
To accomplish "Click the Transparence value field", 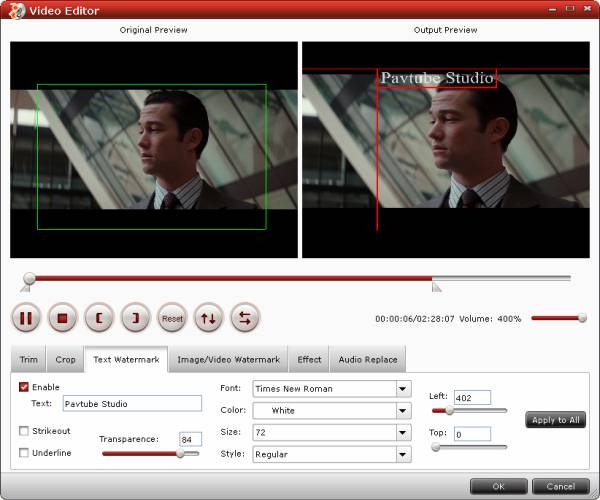I will point(190,439).
